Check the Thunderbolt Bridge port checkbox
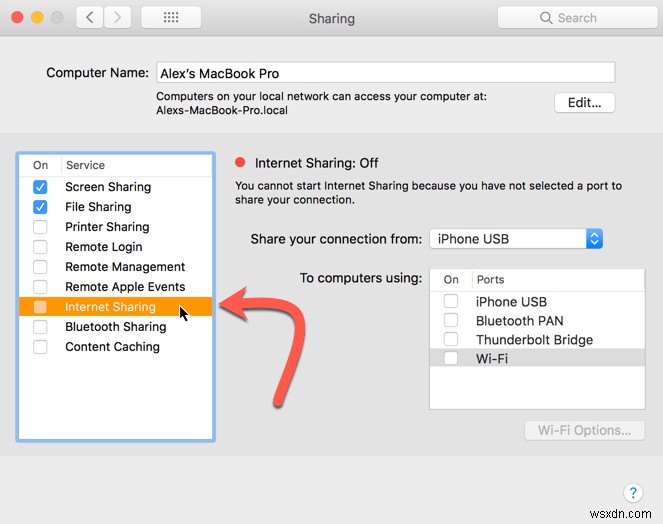This screenshot has height=524, width=663. (x=451, y=339)
